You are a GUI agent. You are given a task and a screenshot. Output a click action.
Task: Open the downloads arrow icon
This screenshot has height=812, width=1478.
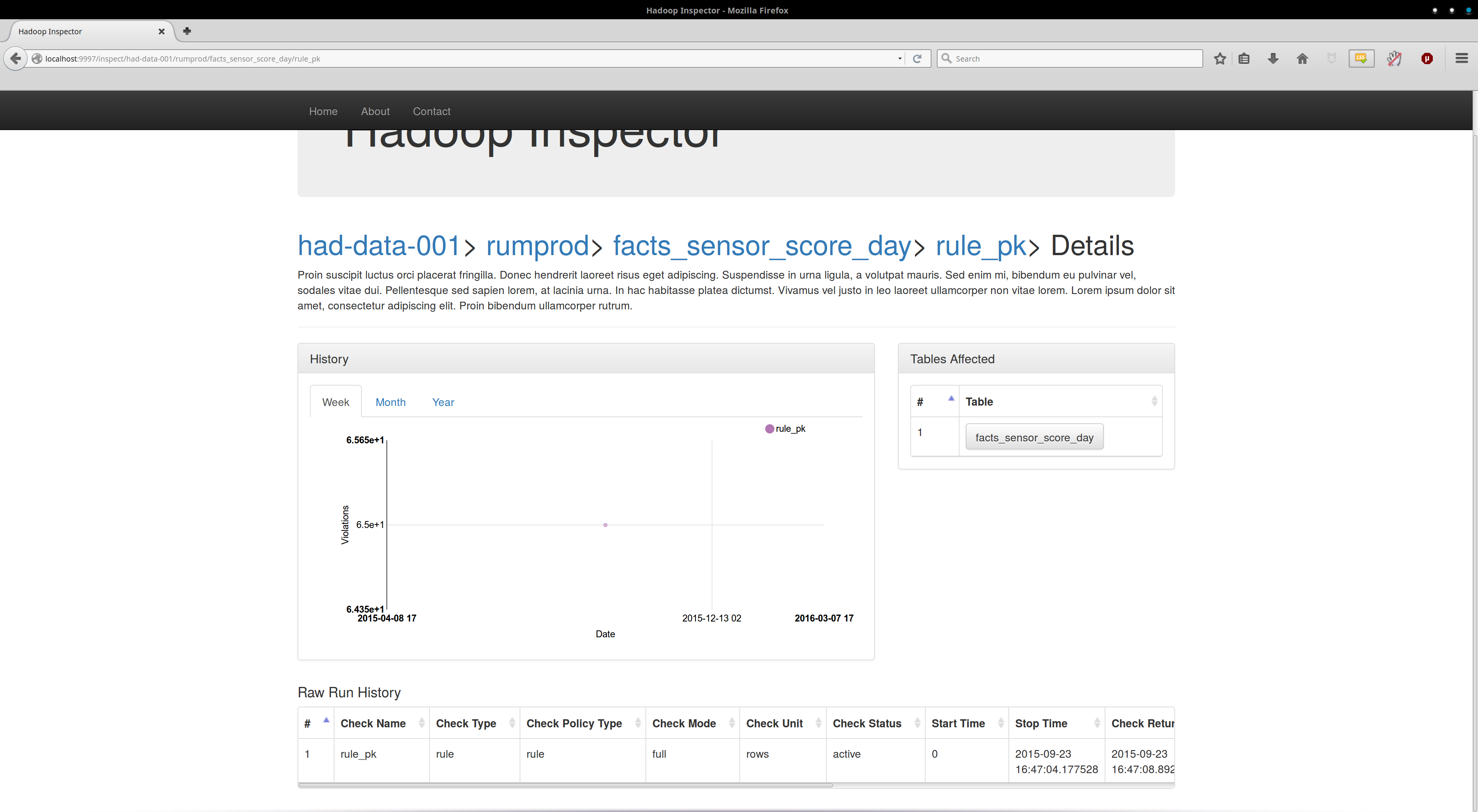point(1272,58)
